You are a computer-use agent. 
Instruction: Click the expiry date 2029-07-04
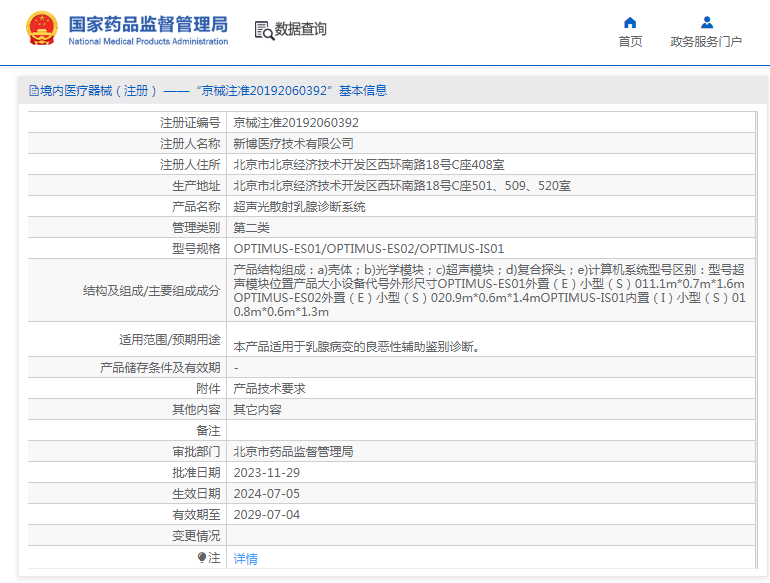[x=267, y=515]
